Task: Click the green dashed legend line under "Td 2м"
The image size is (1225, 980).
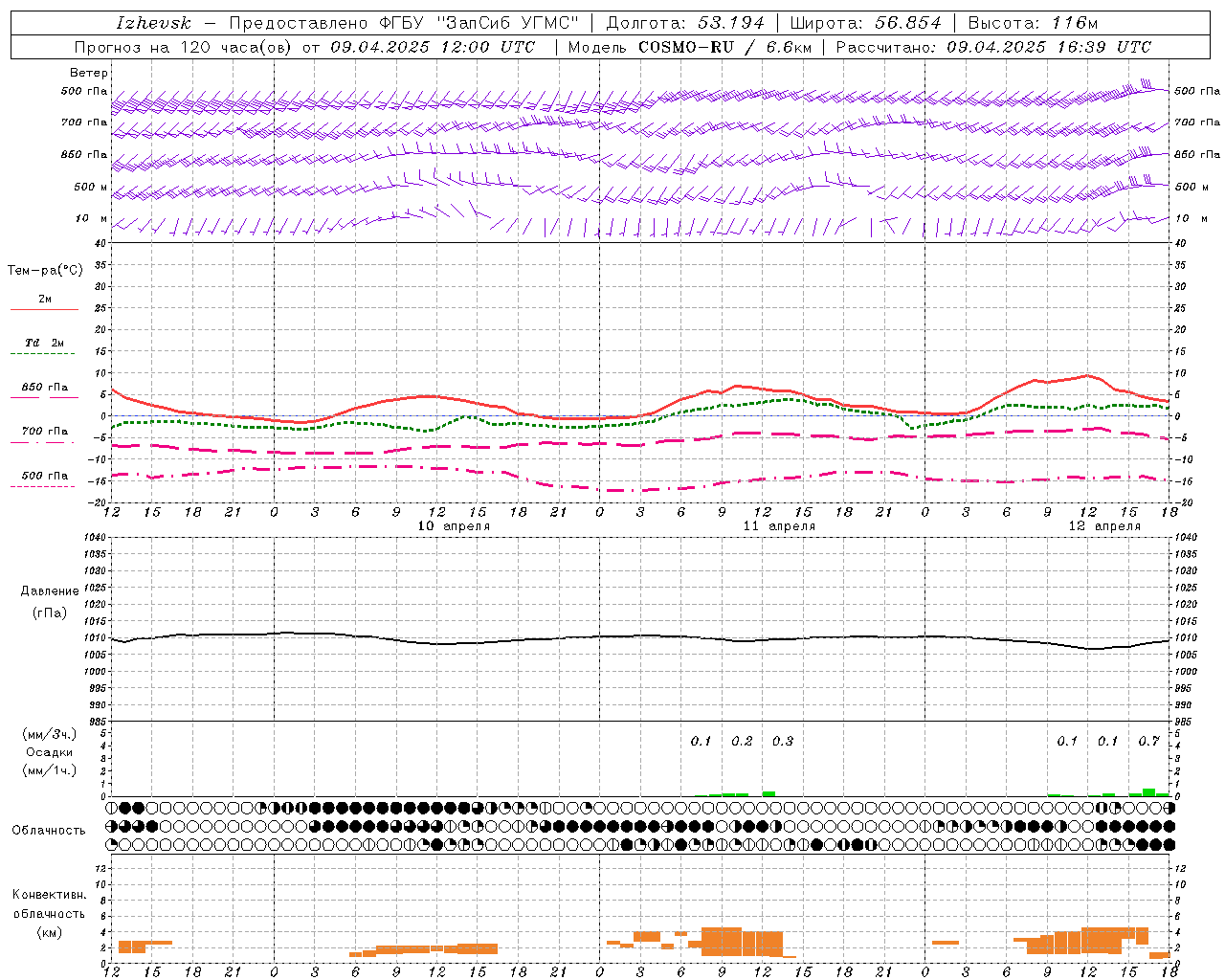Action: pyautogui.click(x=44, y=354)
